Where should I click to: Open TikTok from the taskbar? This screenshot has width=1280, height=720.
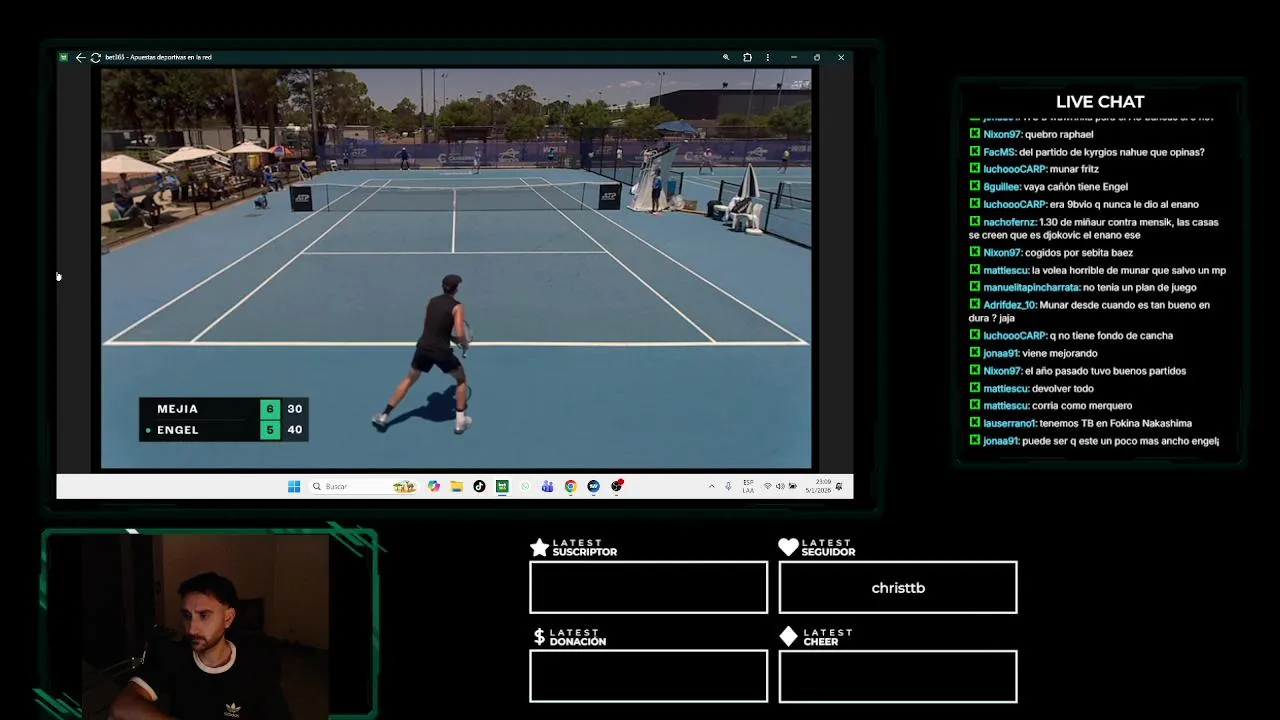click(x=479, y=486)
